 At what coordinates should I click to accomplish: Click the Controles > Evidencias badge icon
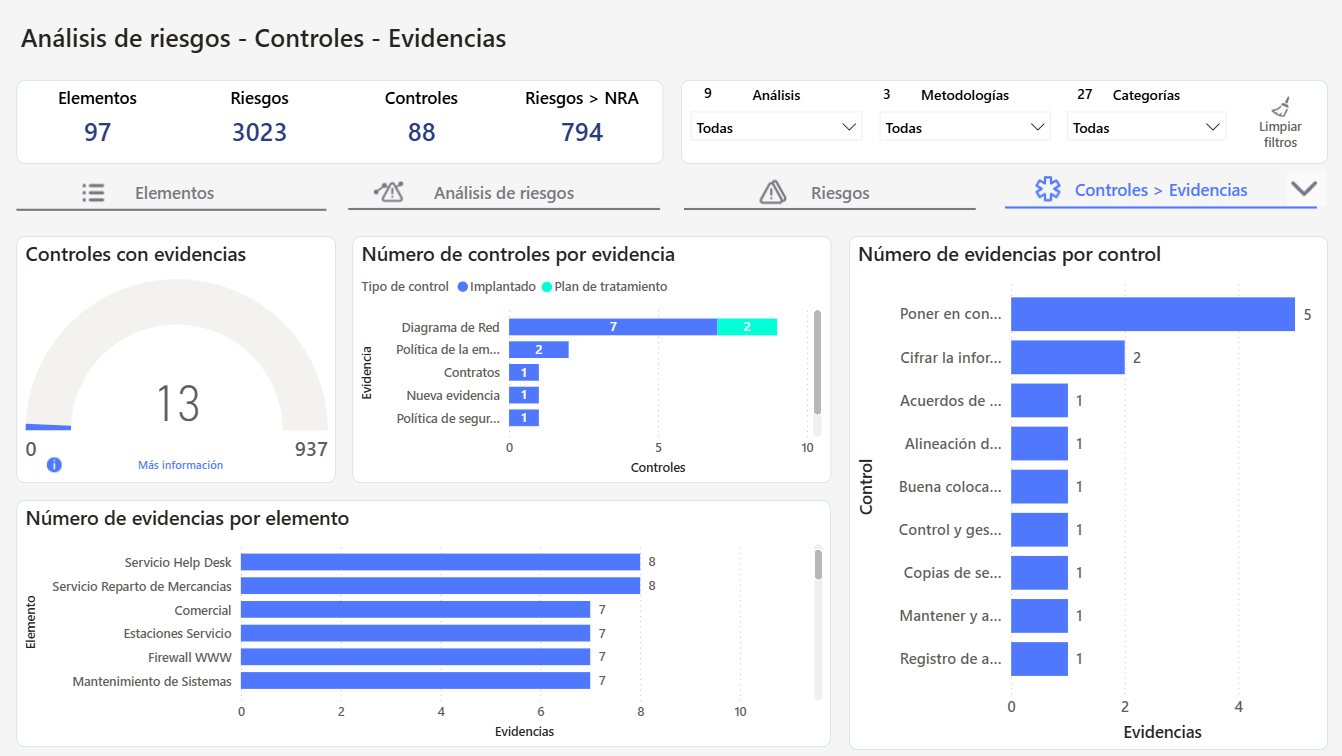pos(1047,190)
